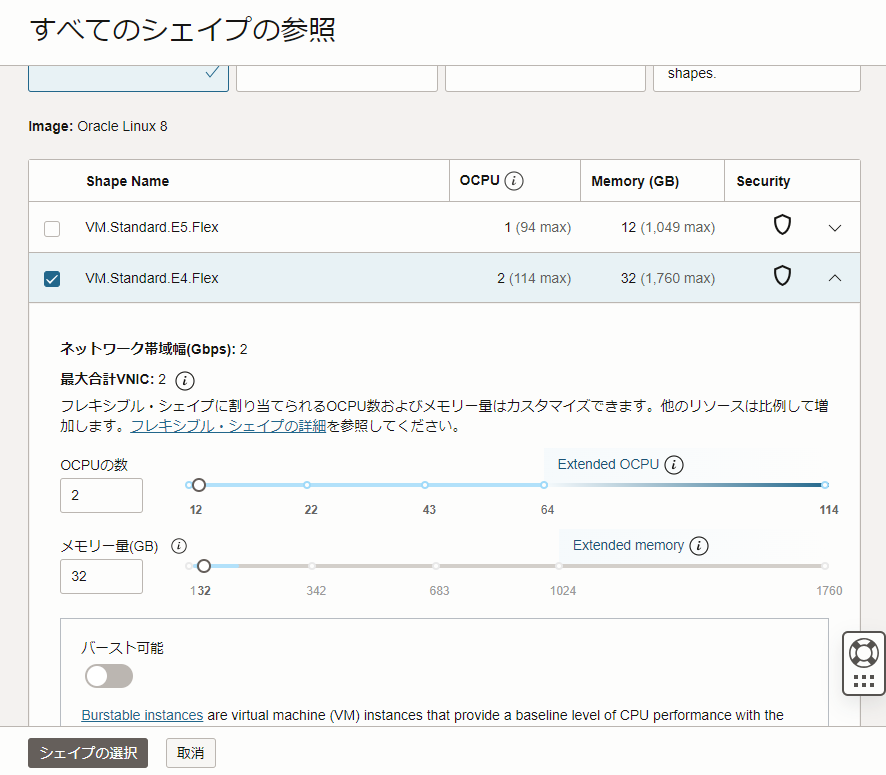Open the フレキシブル・シェイプの詳細 link
Screen dimensions: 886x775
coord(228,426)
